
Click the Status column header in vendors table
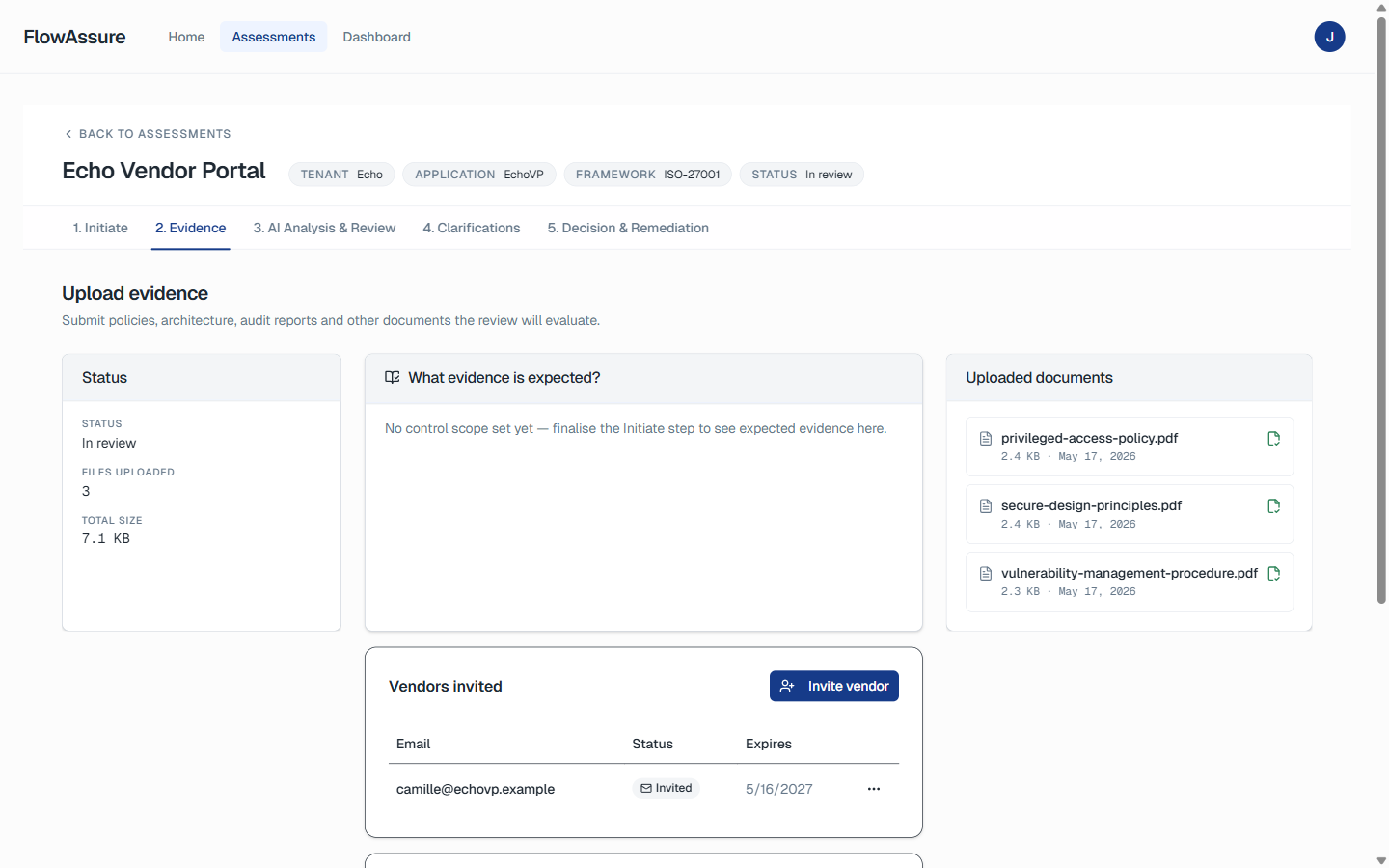pos(652,744)
